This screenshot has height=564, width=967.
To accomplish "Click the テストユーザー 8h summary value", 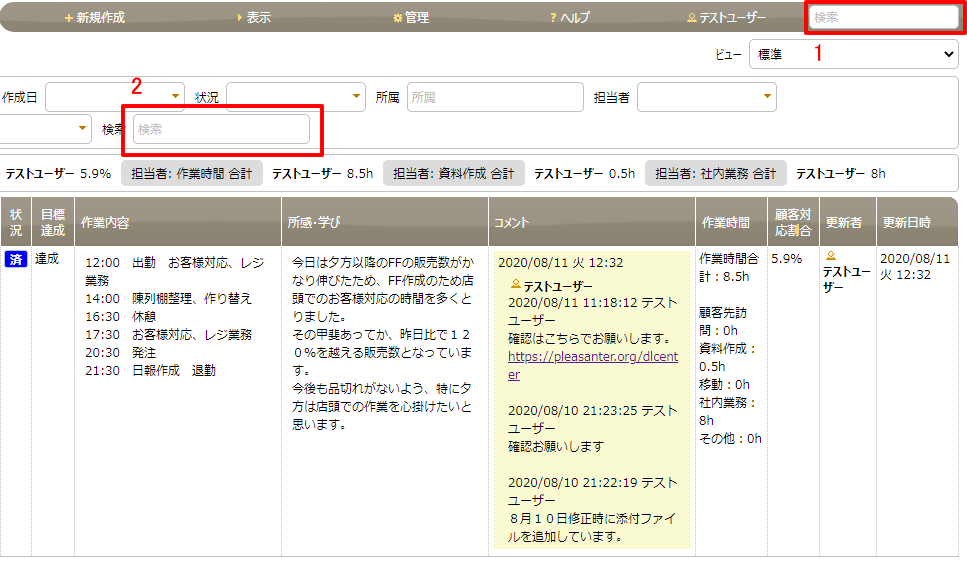I will click(841, 174).
